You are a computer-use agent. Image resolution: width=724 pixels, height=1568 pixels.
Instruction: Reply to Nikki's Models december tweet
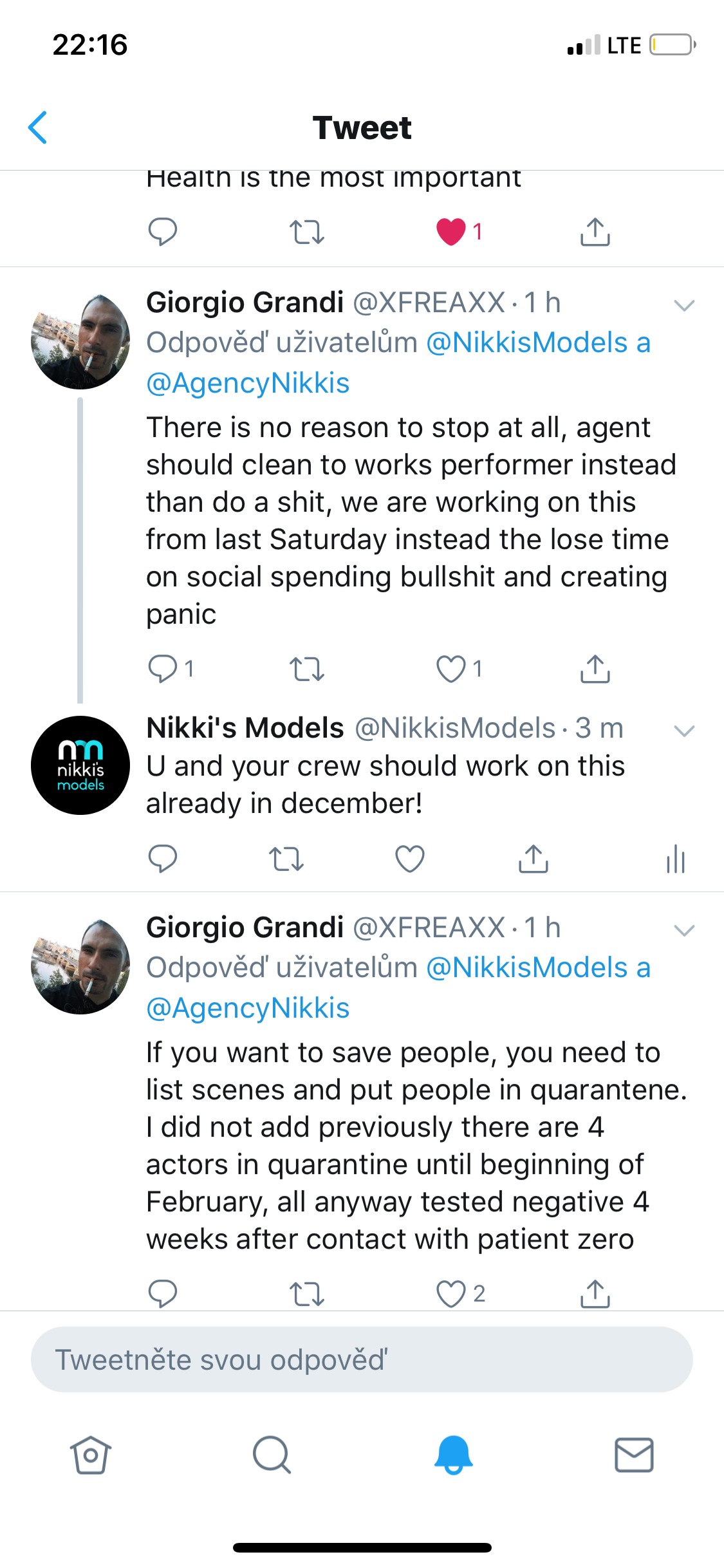pos(162,859)
